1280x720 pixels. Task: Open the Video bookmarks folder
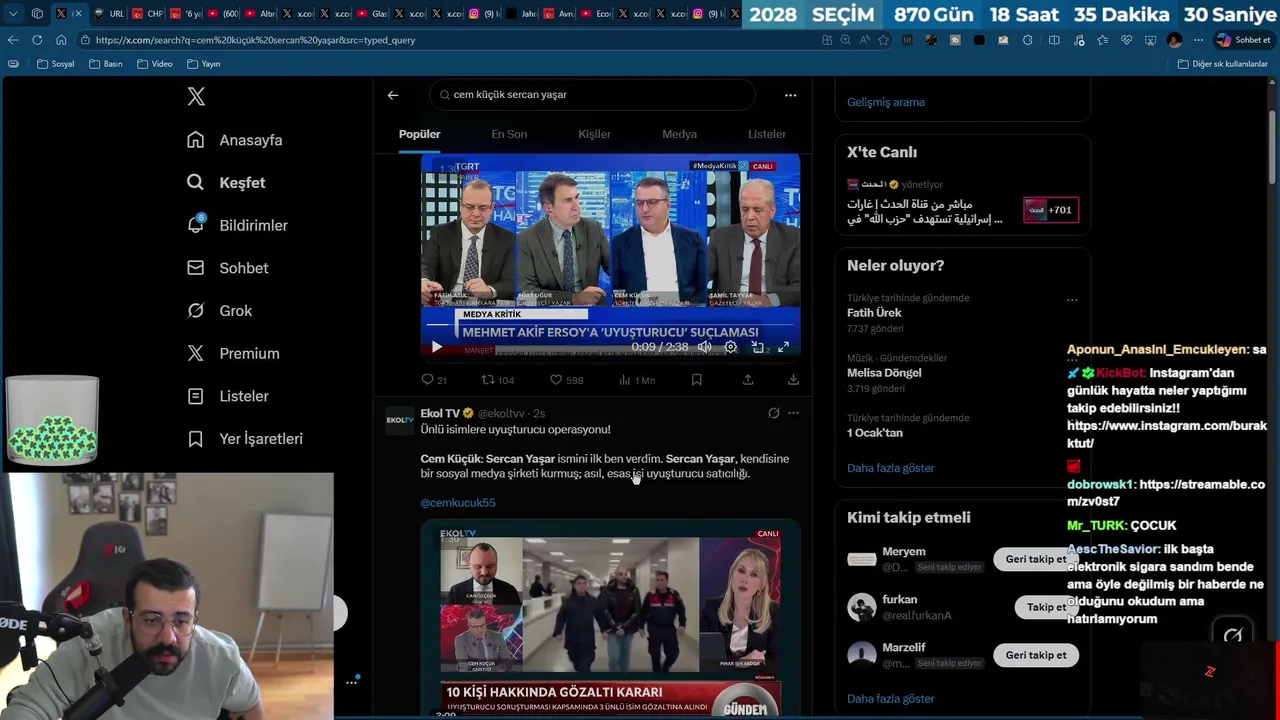155,64
